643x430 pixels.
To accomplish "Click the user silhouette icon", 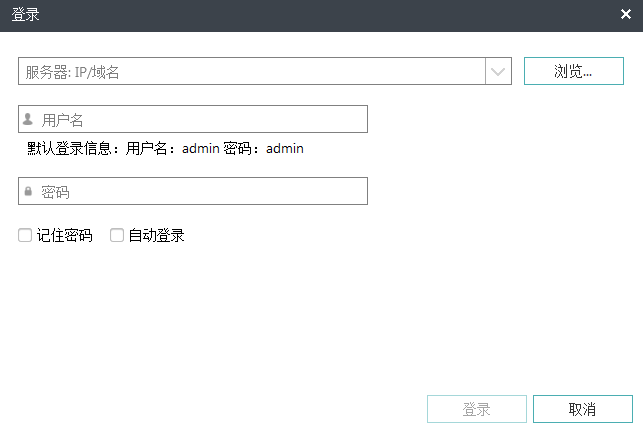I will pos(28,119).
